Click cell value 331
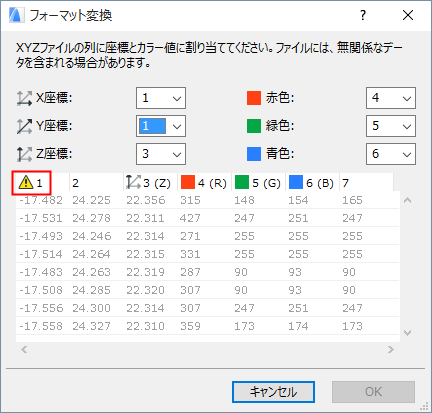The height and width of the screenshot is (413, 432). 190,254
